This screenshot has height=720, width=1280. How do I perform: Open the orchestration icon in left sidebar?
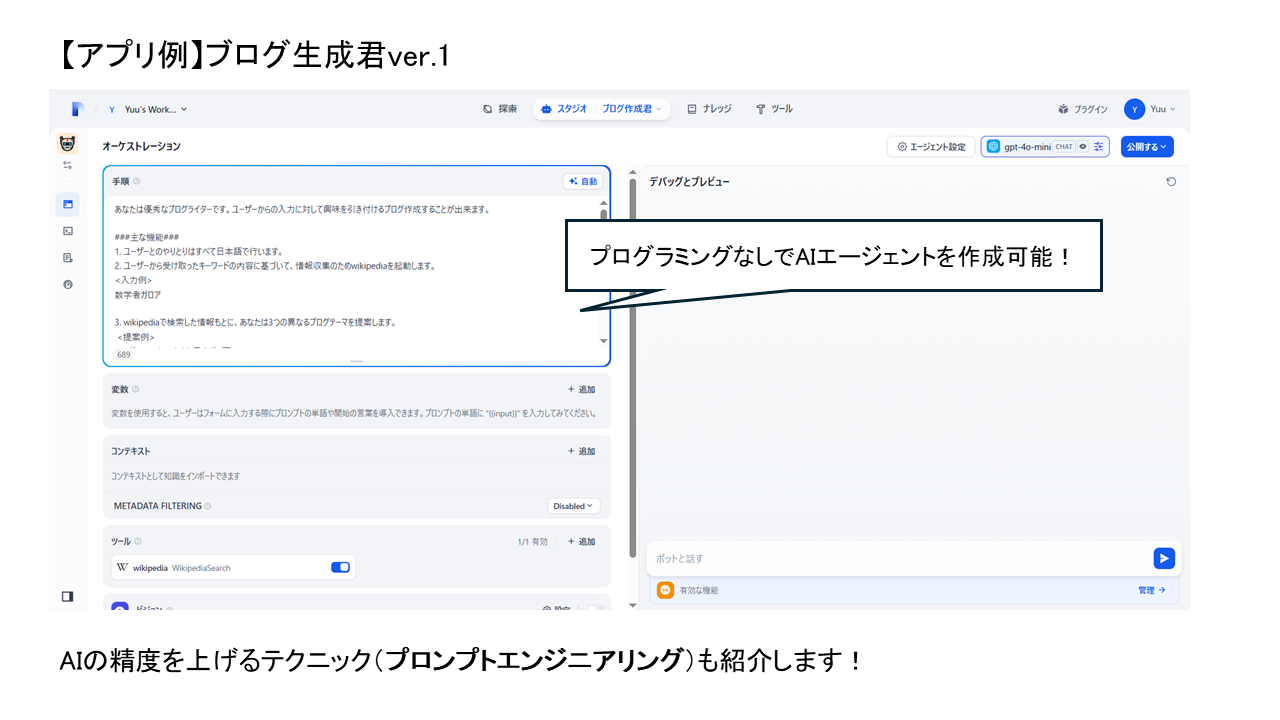coord(68,204)
